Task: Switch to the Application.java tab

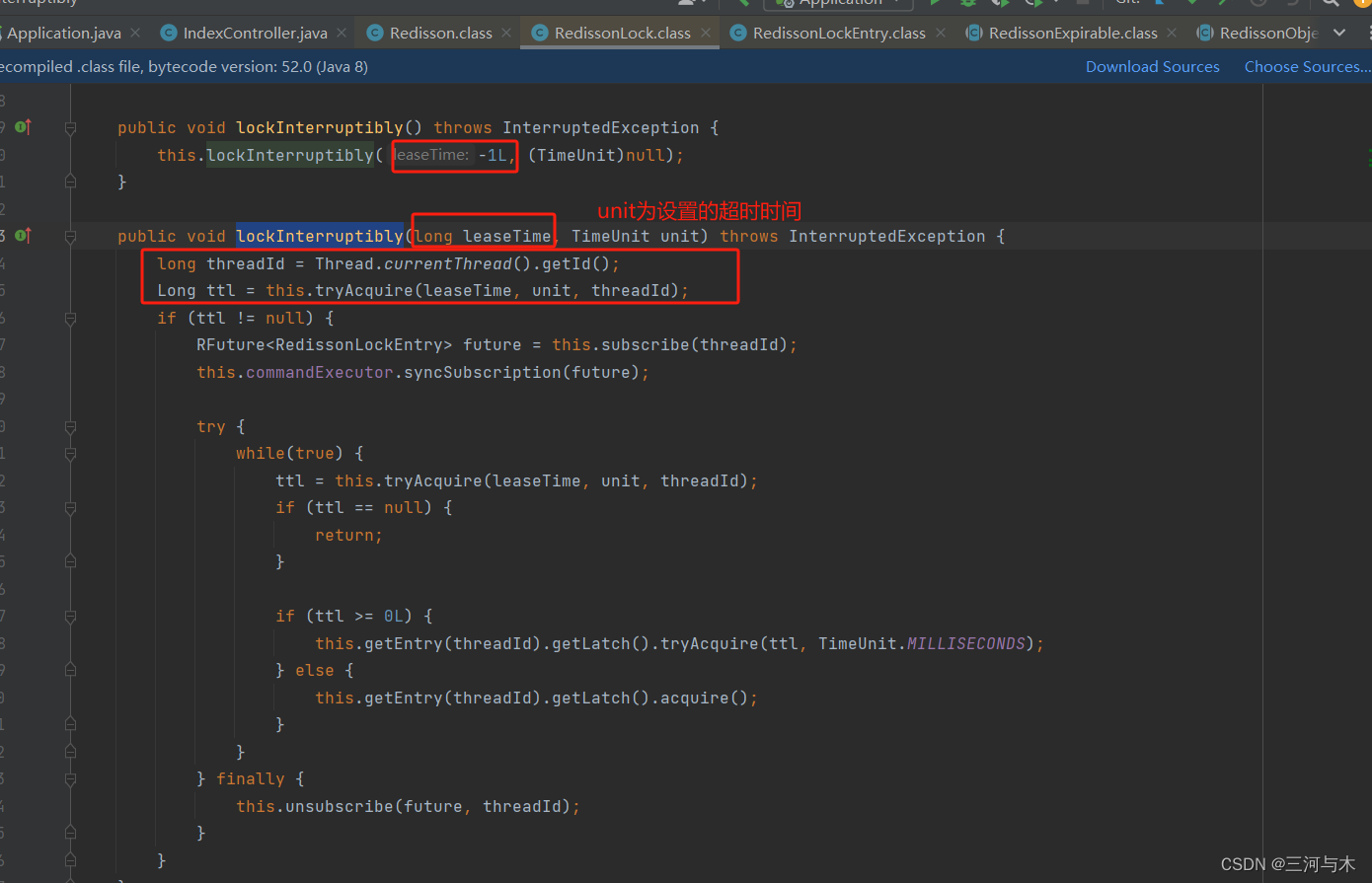Action: pyautogui.click(x=63, y=34)
